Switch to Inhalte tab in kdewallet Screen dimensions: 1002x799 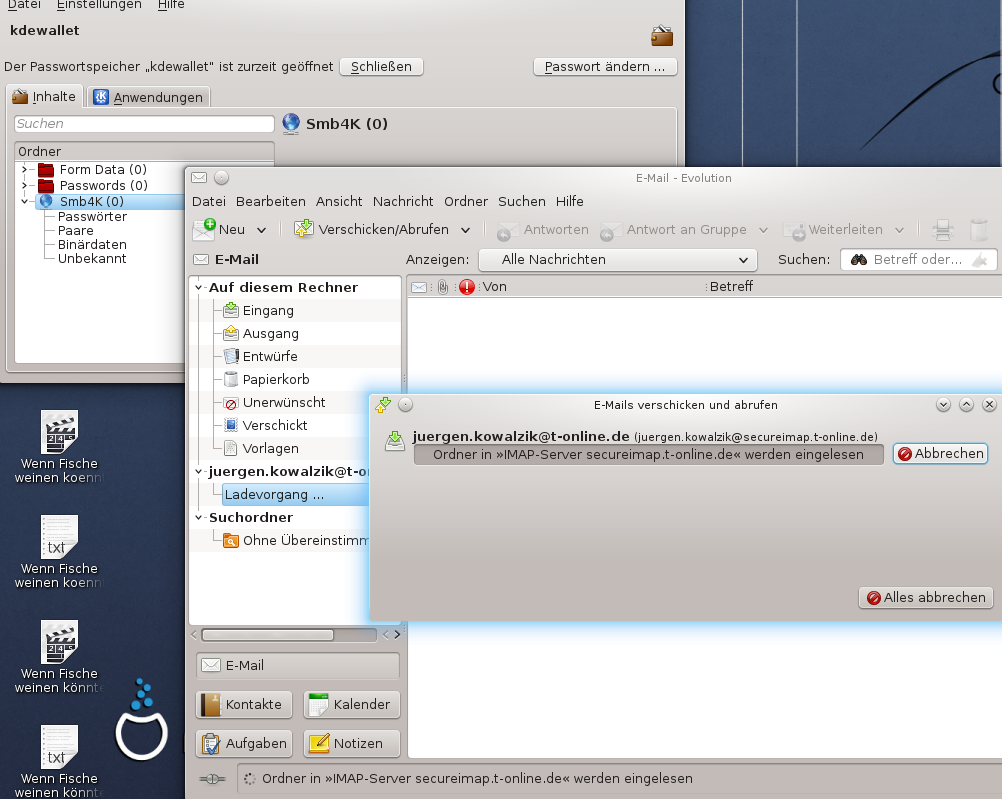tap(44, 97)
